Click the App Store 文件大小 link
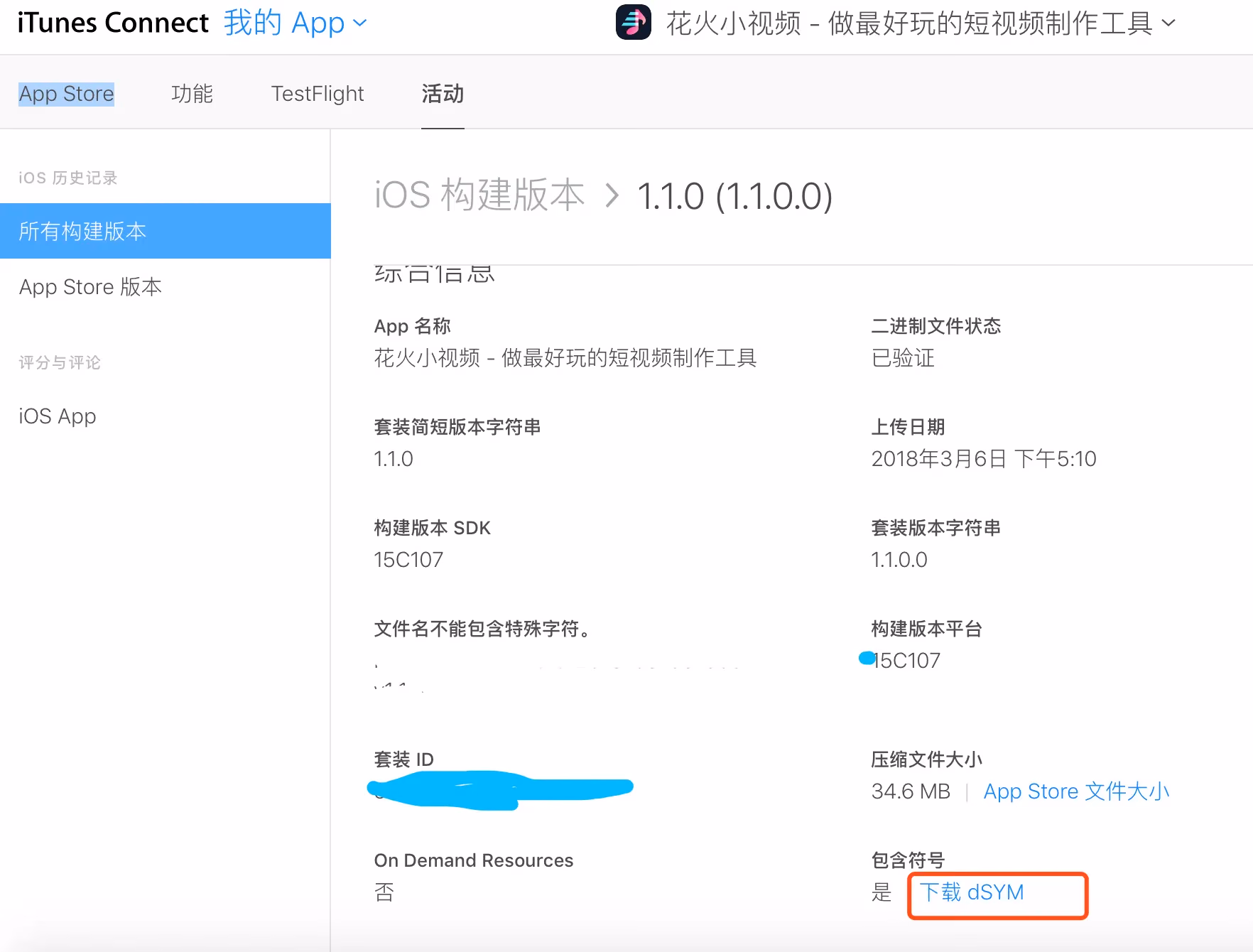 point(1076,791)
